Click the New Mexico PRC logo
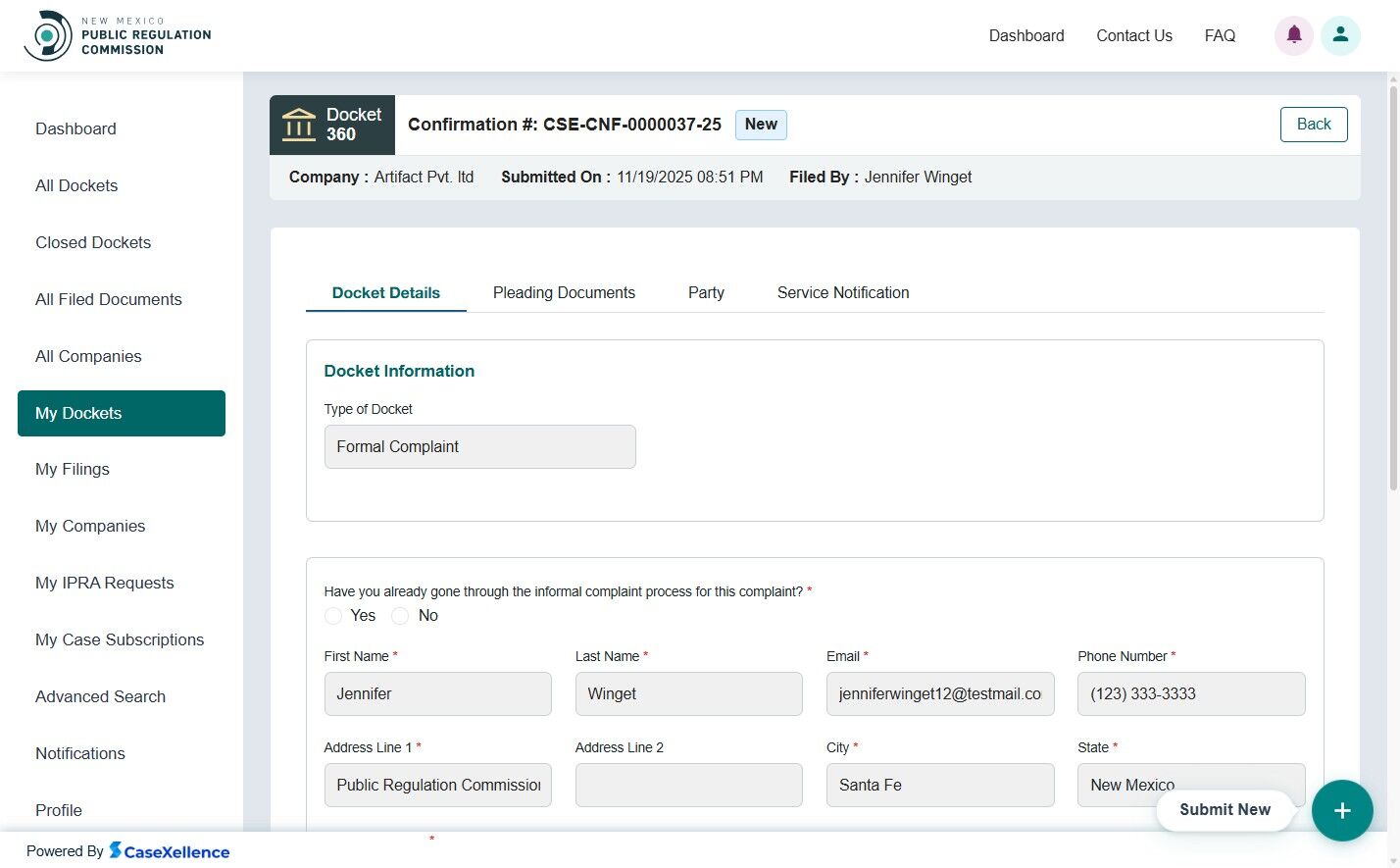Viewport: 1400px width, 868px height. [118, 35]
